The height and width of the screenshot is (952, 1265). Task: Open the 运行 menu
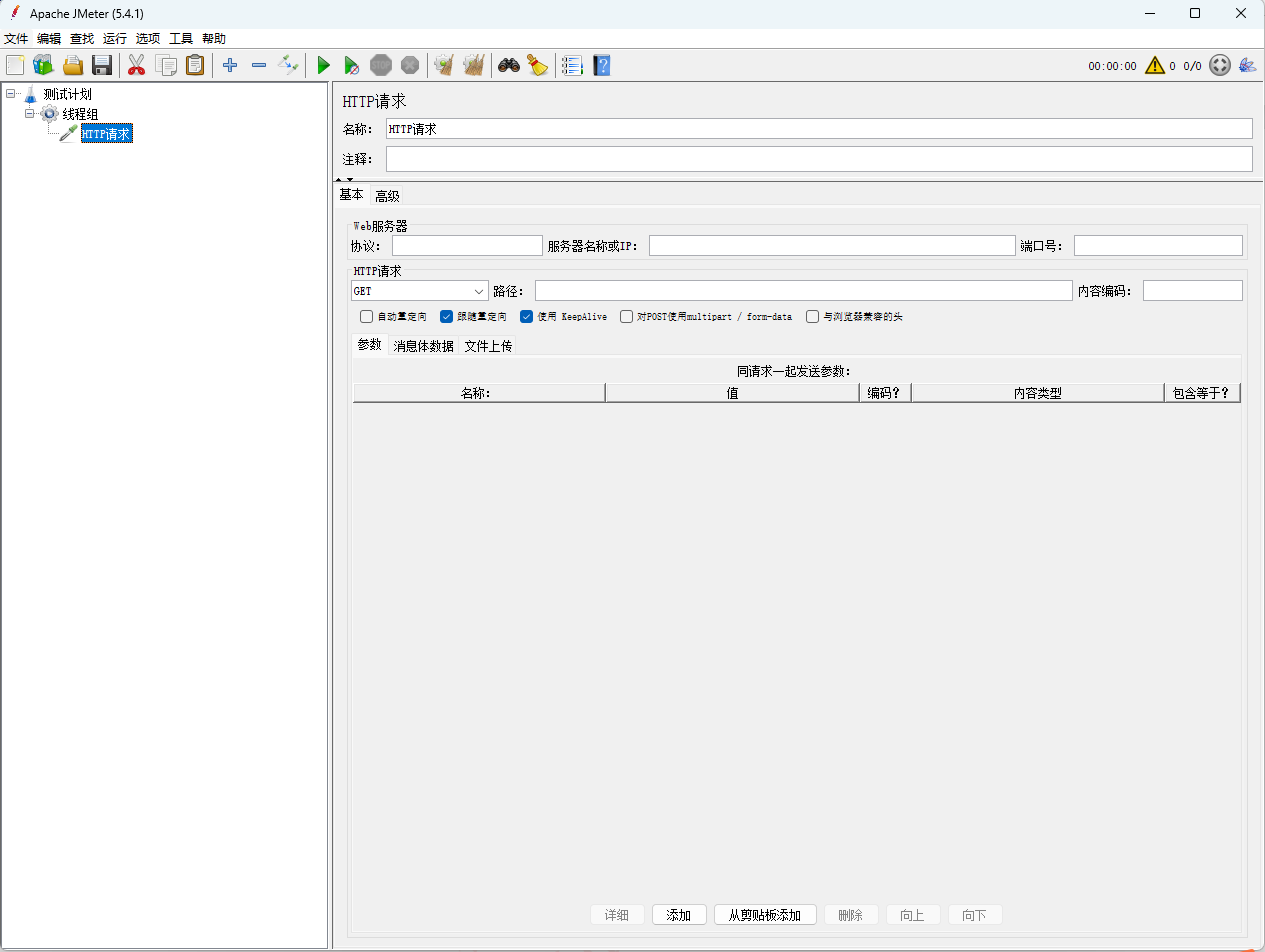click(115, 39)
